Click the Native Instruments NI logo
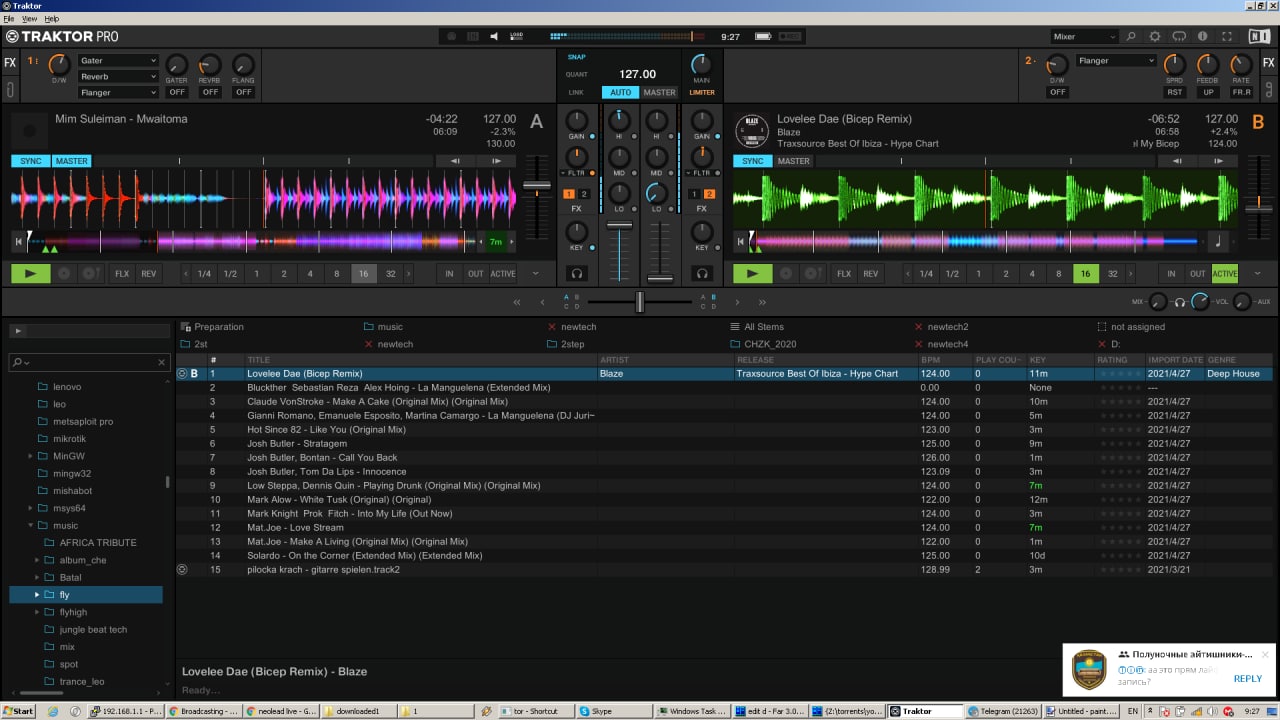This screenshot has height=720, width=1280. 1259,36
